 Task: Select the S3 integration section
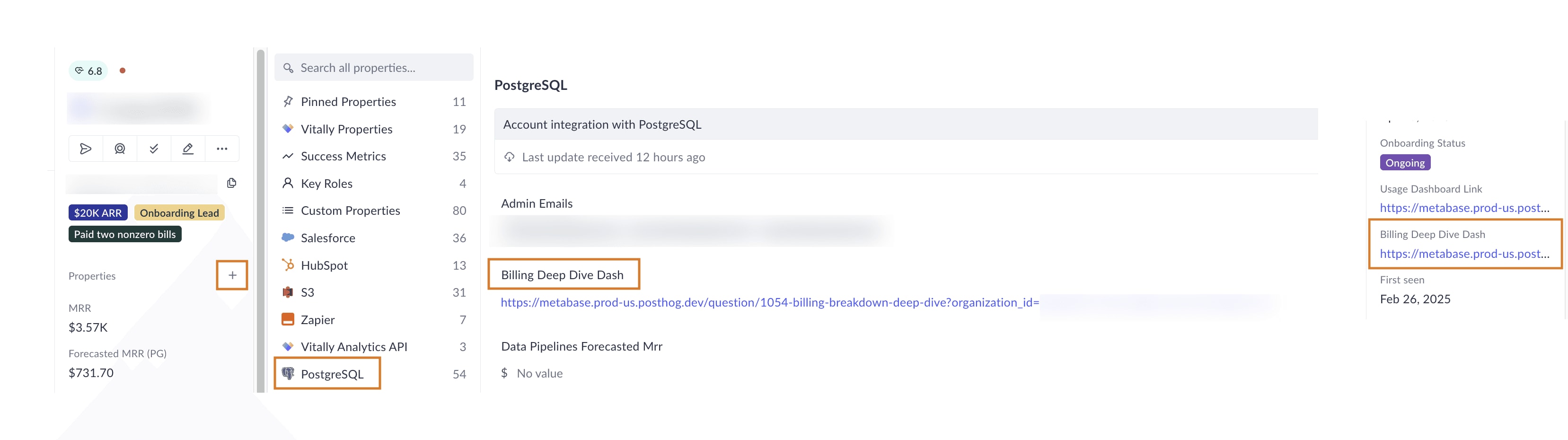(x=308, y=292)
